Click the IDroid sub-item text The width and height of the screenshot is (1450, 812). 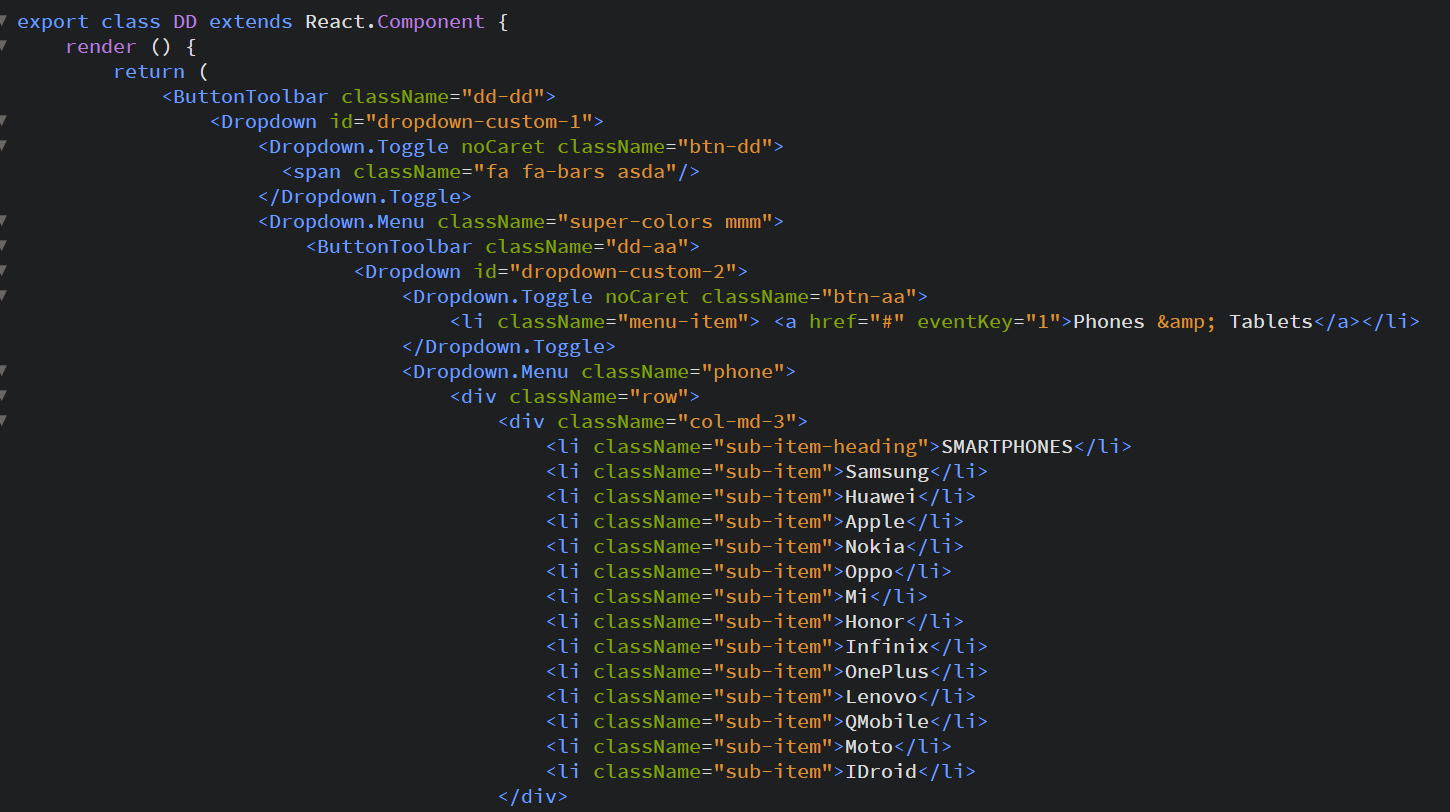881,771
